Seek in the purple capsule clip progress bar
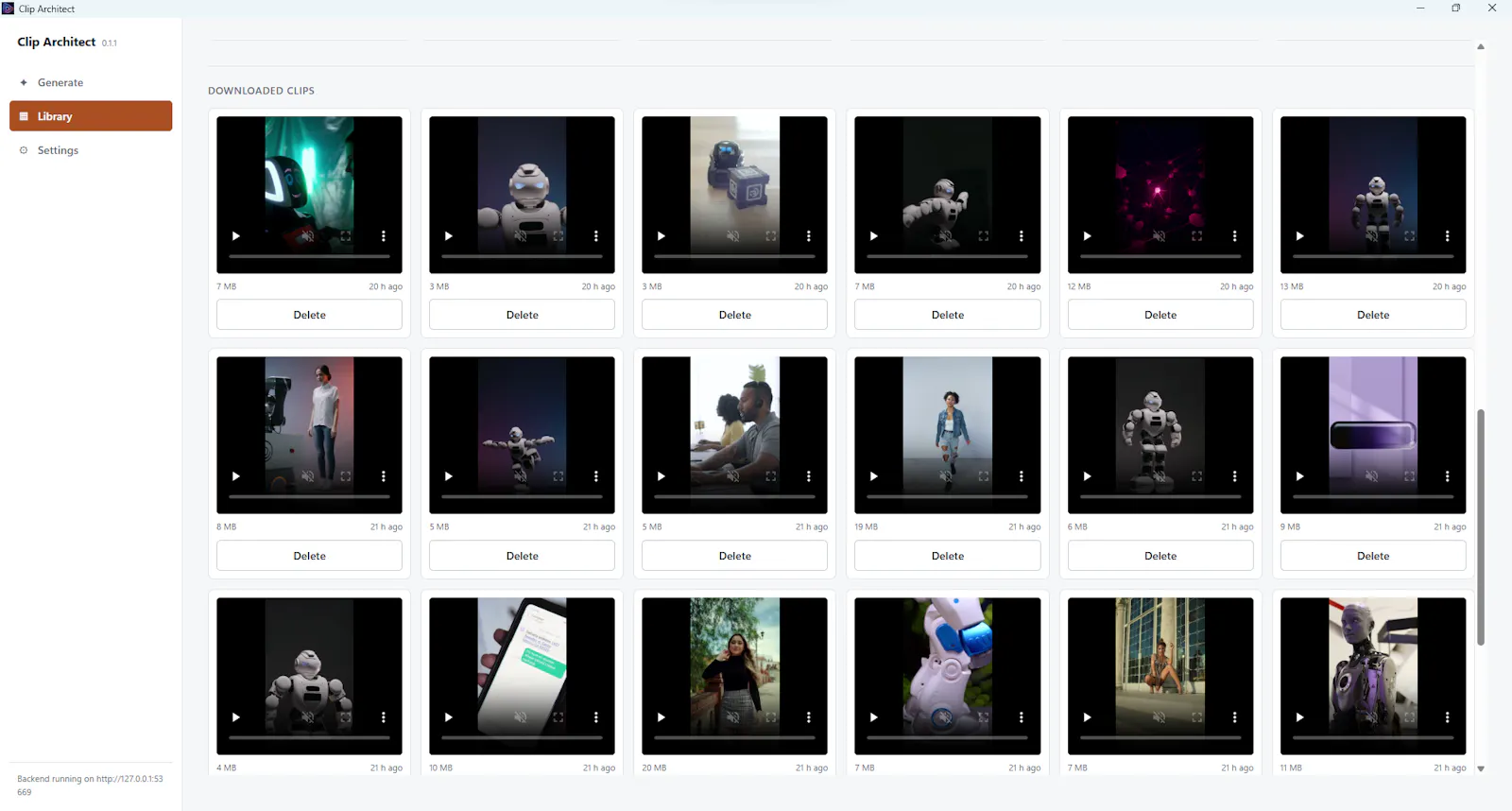This screenshot has width=1512, height=811. (x=1373, y=497)
